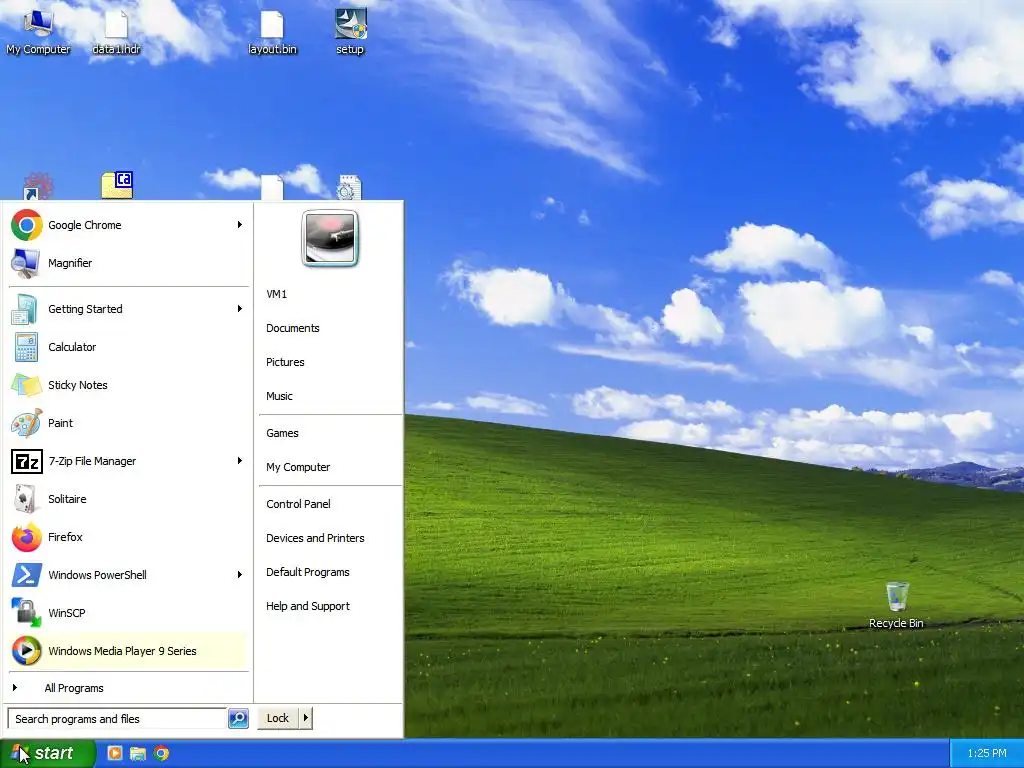
Task: Select the gear document desktop icon
Action: (x=349, y=187)
